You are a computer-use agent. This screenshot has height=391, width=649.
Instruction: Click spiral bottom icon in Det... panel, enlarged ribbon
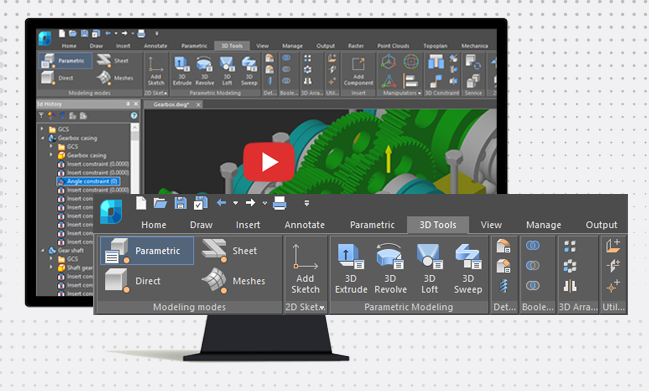[503, 286]
